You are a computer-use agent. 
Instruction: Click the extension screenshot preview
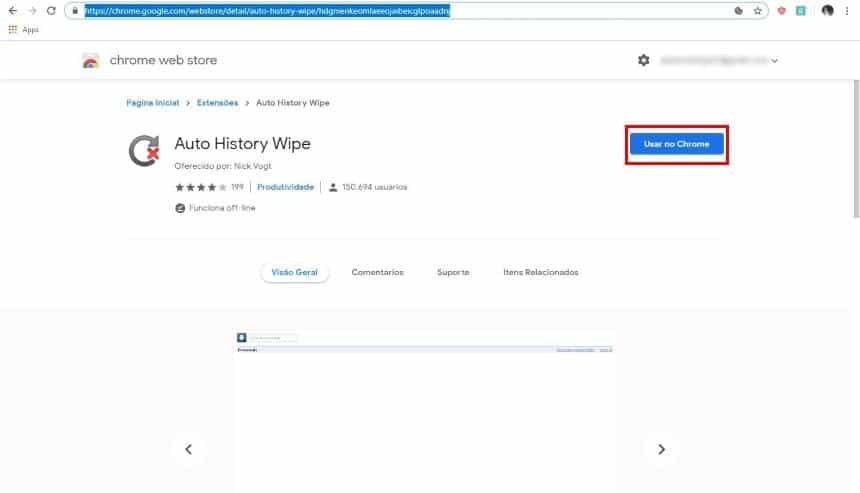(425, 411)
